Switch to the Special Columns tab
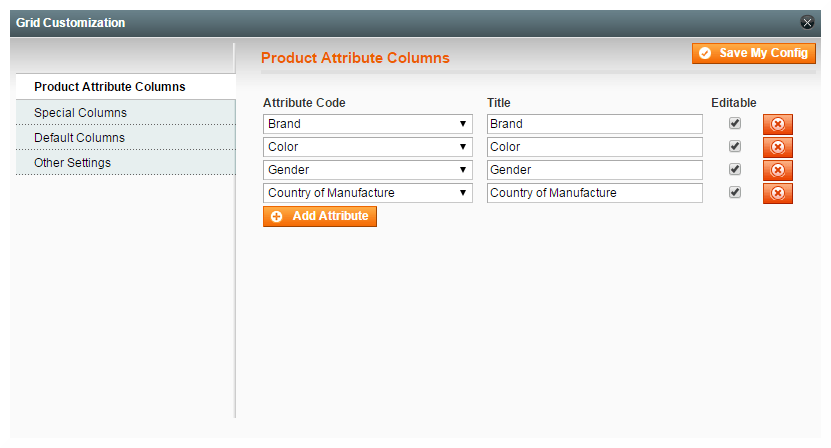The width and height of the screenshot is (831, 448). click(x=80, y=113)
